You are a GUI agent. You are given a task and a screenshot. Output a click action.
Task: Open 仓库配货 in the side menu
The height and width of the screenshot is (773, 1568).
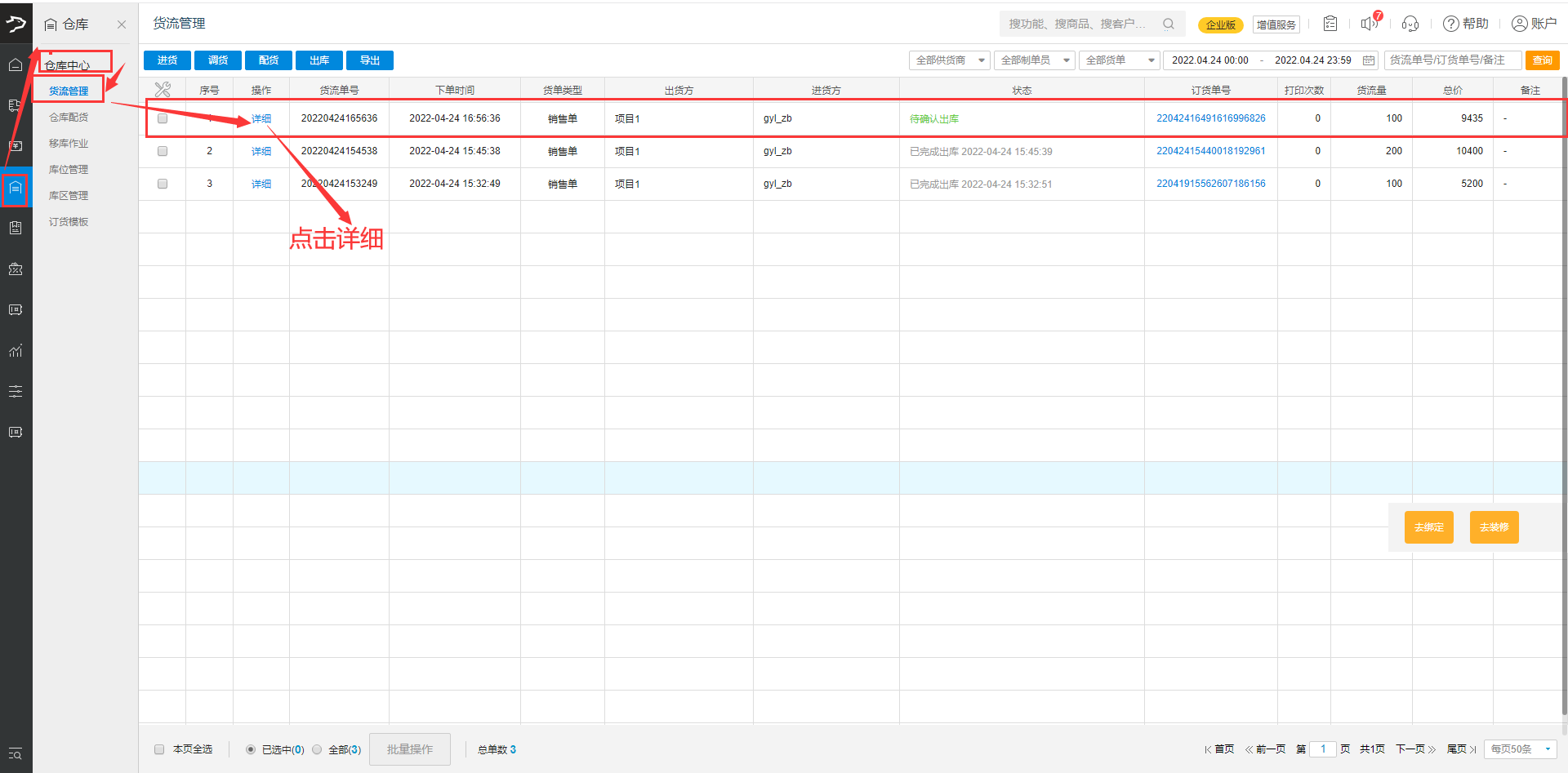coord(69,118)
